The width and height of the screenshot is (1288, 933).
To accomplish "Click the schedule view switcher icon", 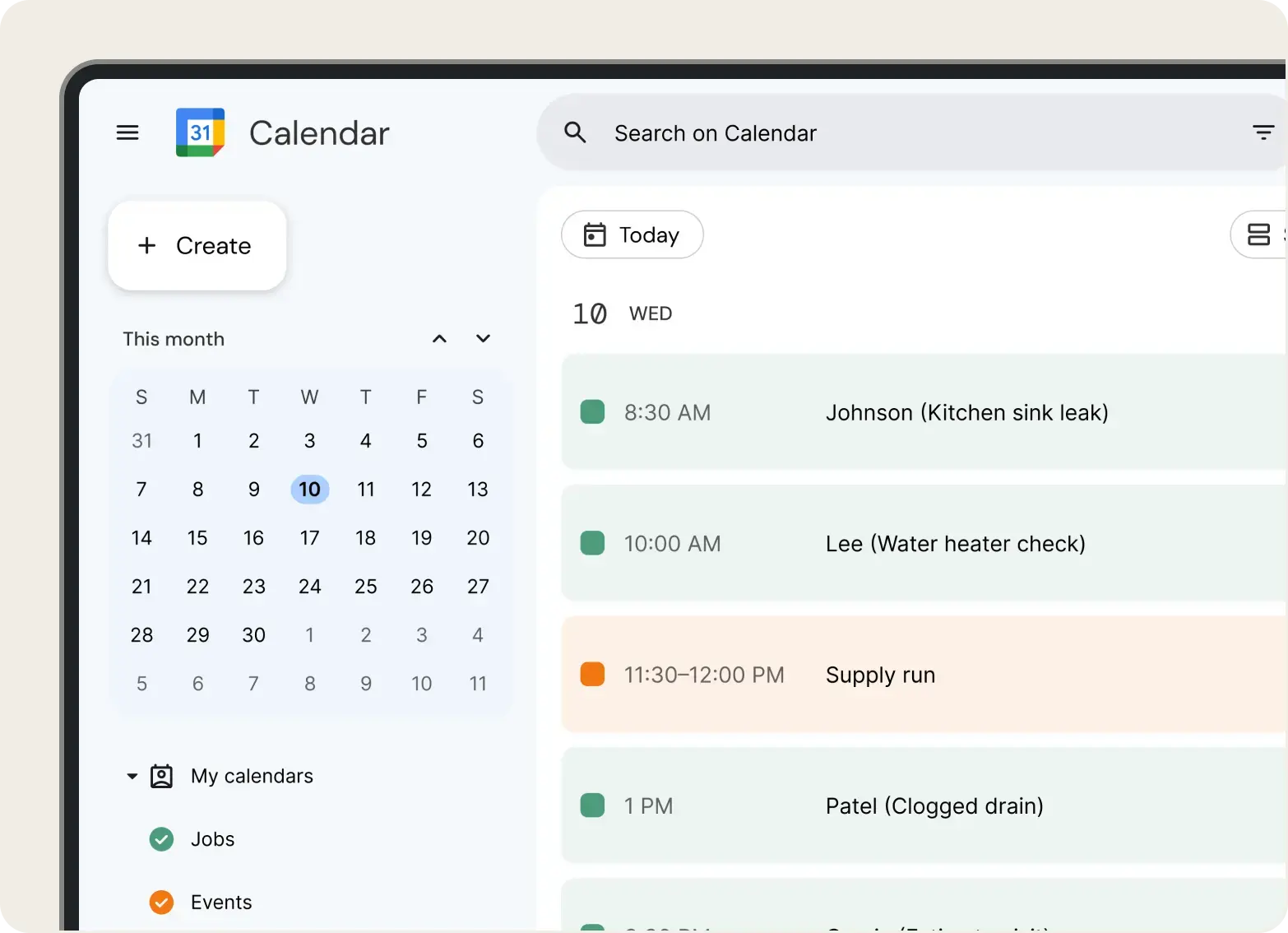I will [1258, 234].
